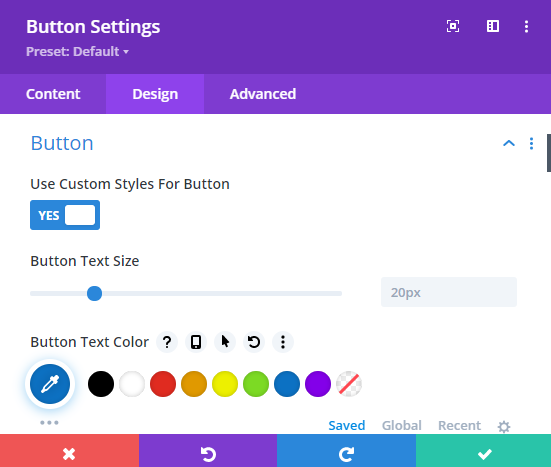551x467 pixels.
Task: Open the Button Text Color help icon
Action: [167, 342]
